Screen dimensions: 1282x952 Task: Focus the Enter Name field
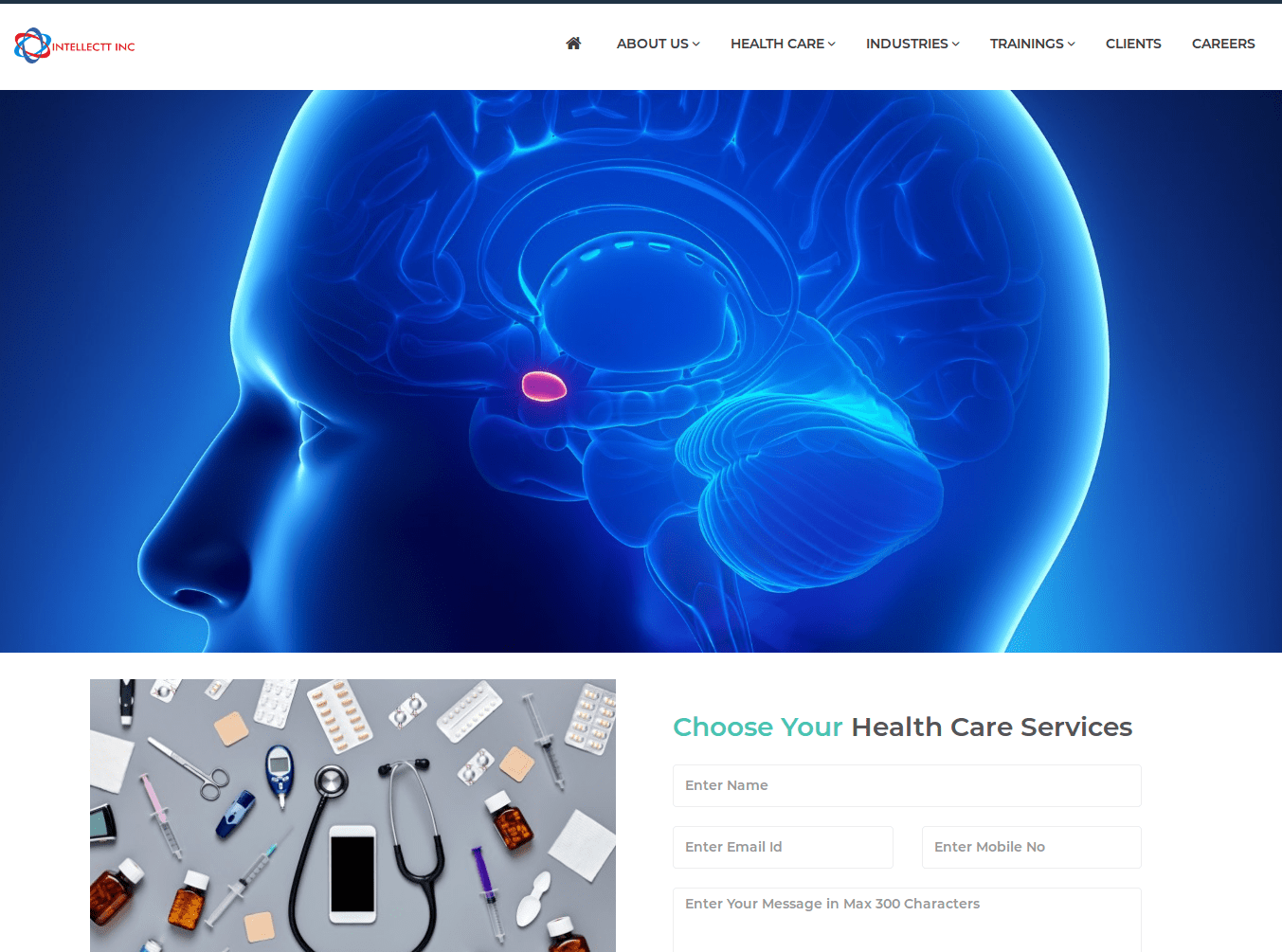(x=907, y=785)
